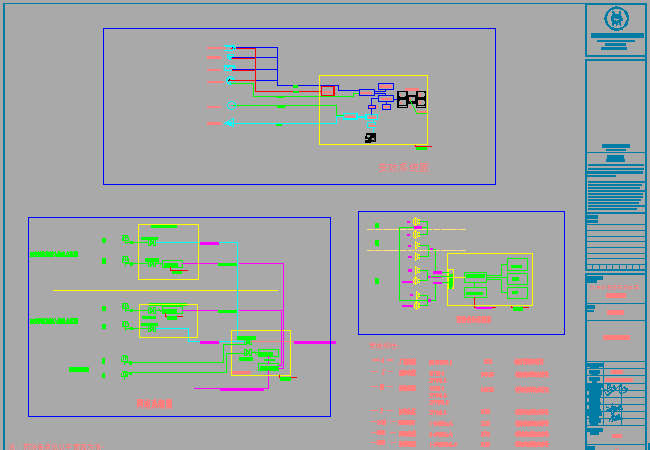The height and width of the screenshot is (450, 650).
Task: Select the topmost cyan terminal symbol in top diagram
Action: tap(229, 48)
